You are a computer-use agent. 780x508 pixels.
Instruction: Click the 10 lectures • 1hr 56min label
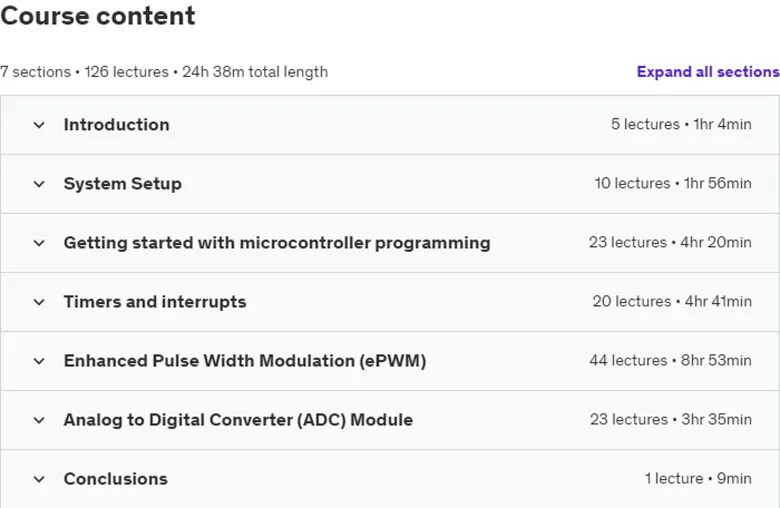(673, 183)
